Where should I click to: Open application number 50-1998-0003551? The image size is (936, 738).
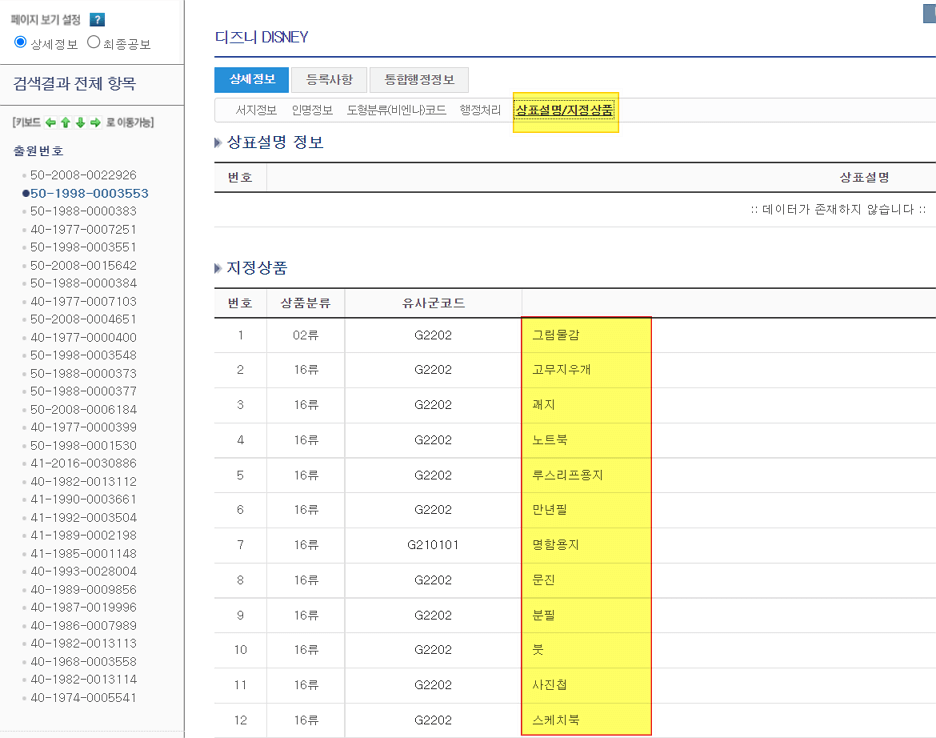(x=83, y=247)
